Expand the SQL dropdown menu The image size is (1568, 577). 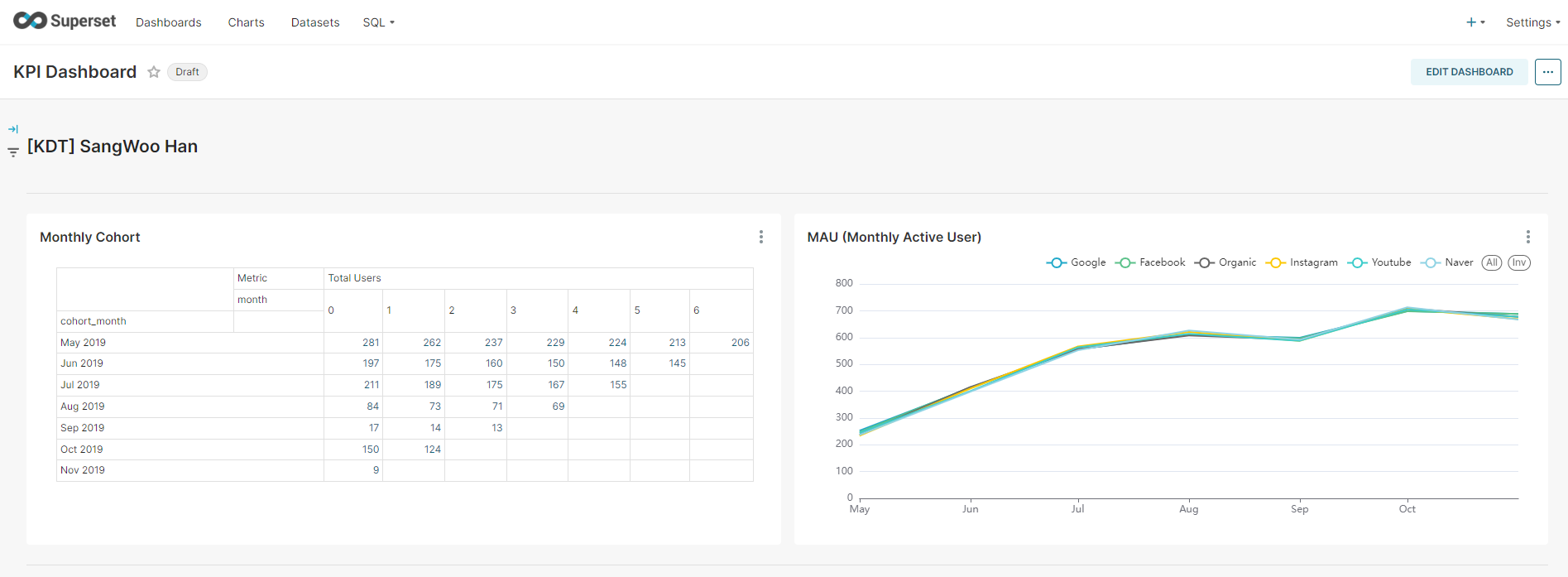tap(378, 22)
